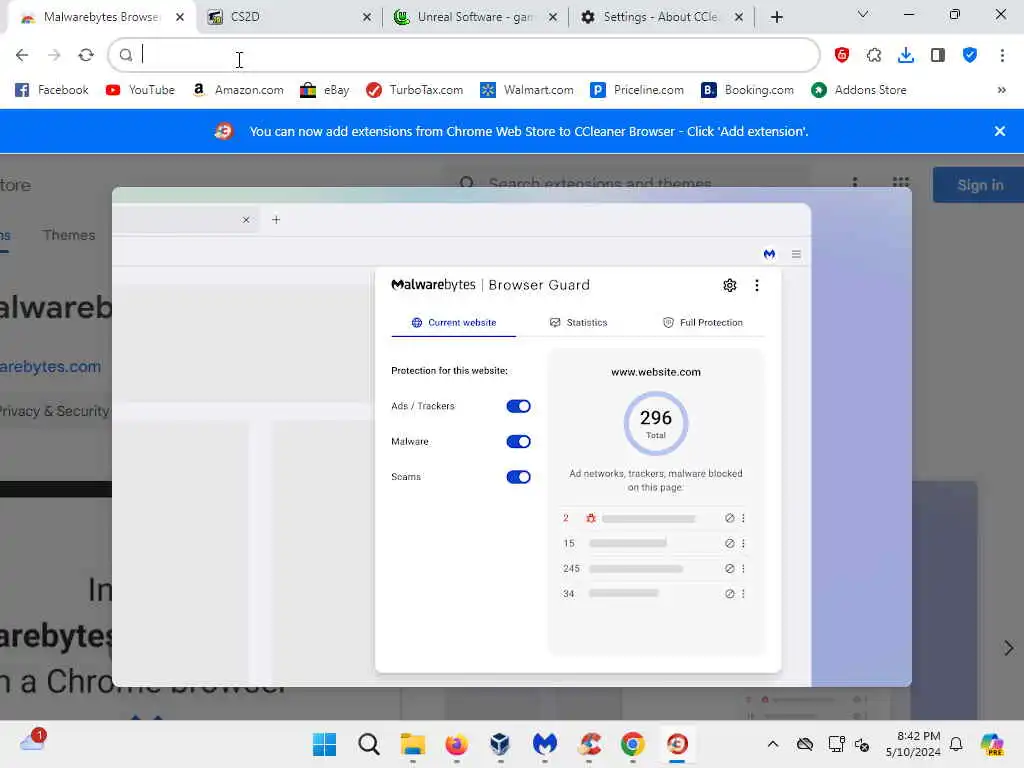Open the Booking.com bookmark

click(x=747, y=90)
